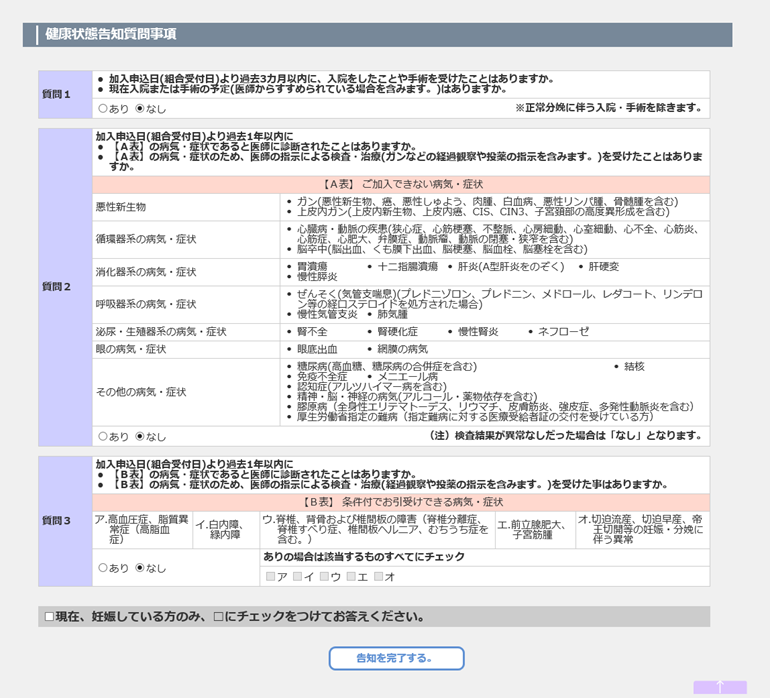Click the scroll-to-top arrow icon
Image resolution: width=770 pixels, height=698 pixels.
(x=720, y=687)
